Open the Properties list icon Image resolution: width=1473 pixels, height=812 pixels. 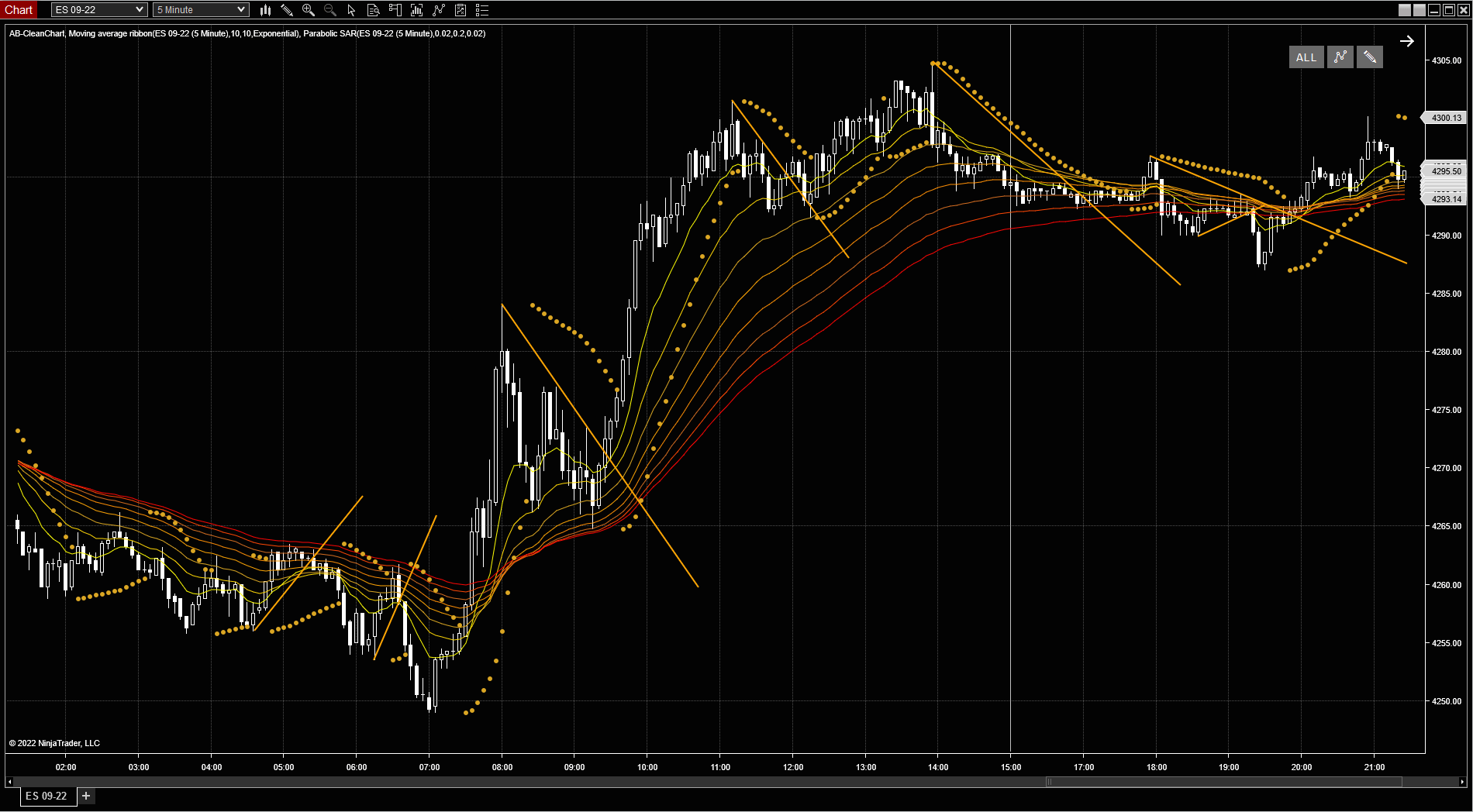pyautogui.click(x=482, y=10)
